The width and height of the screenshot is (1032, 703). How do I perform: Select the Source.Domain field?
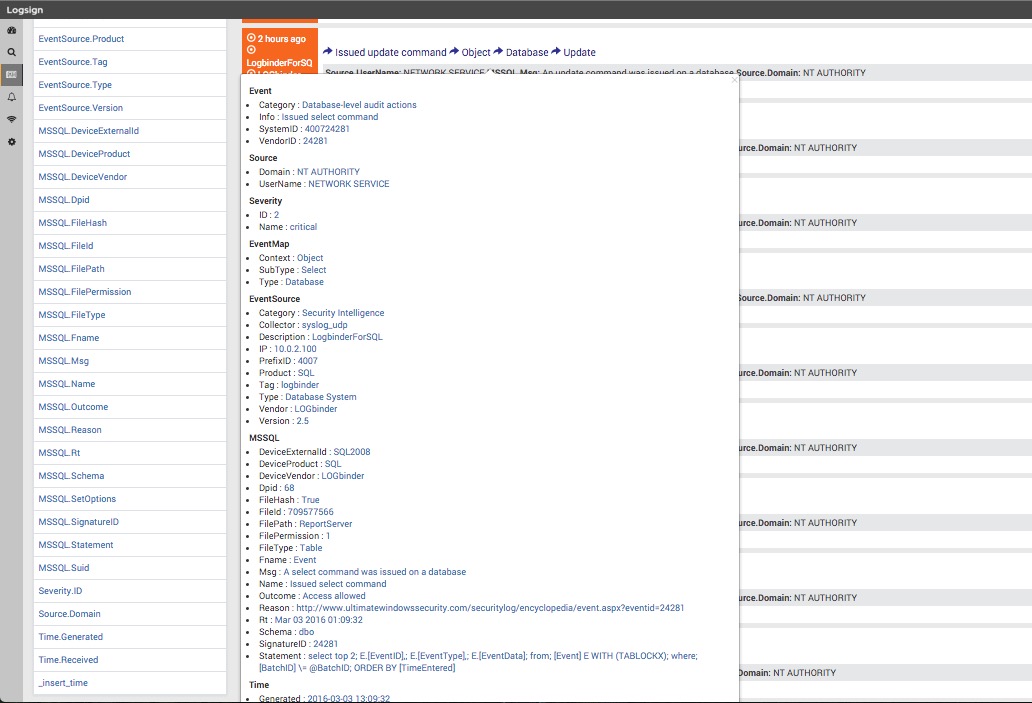pos(130,615)
